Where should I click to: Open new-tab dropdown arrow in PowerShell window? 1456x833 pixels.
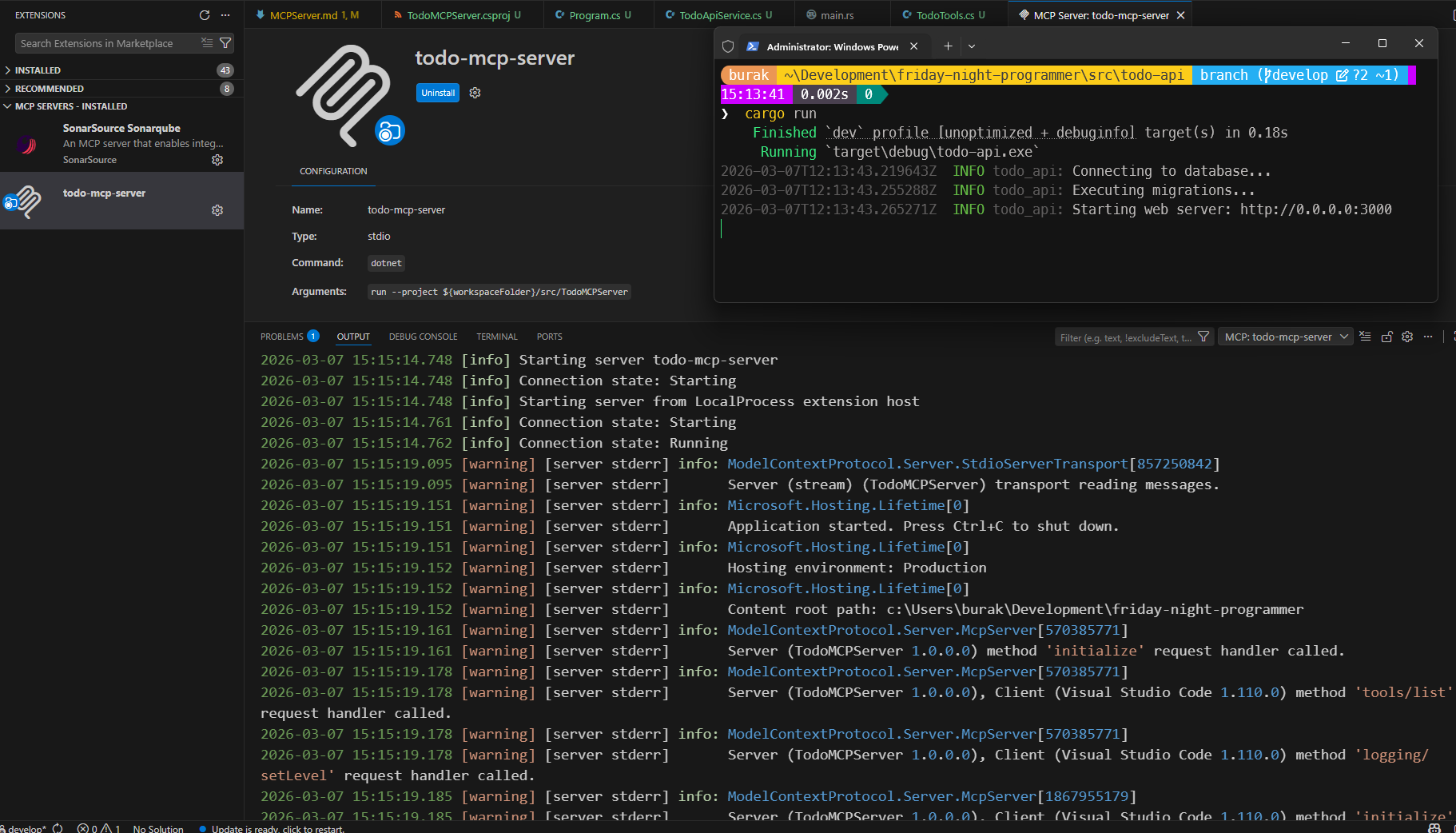point(972,46)
